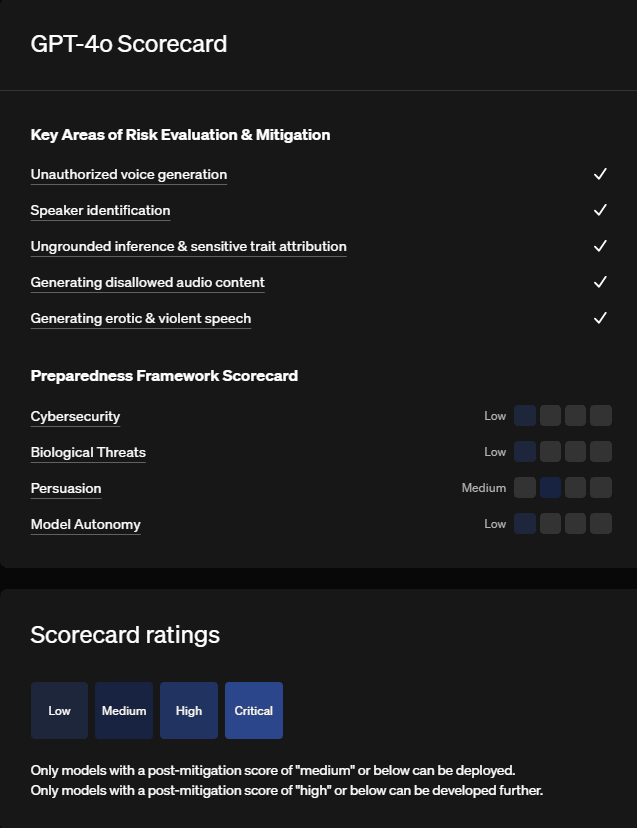Click the Unauthorized voice generation checkmark icon

click(x=600, y=174)
